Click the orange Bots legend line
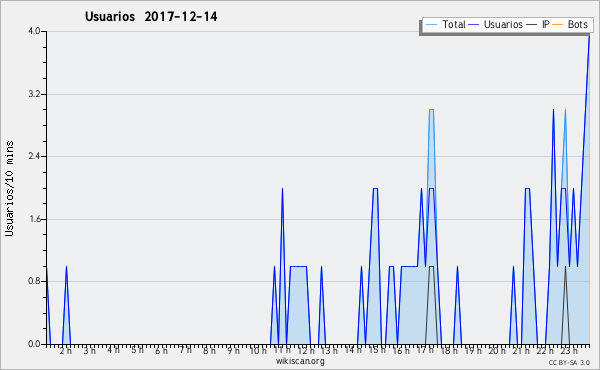This screenshot has height=370, width=600. tap(558, 24)
